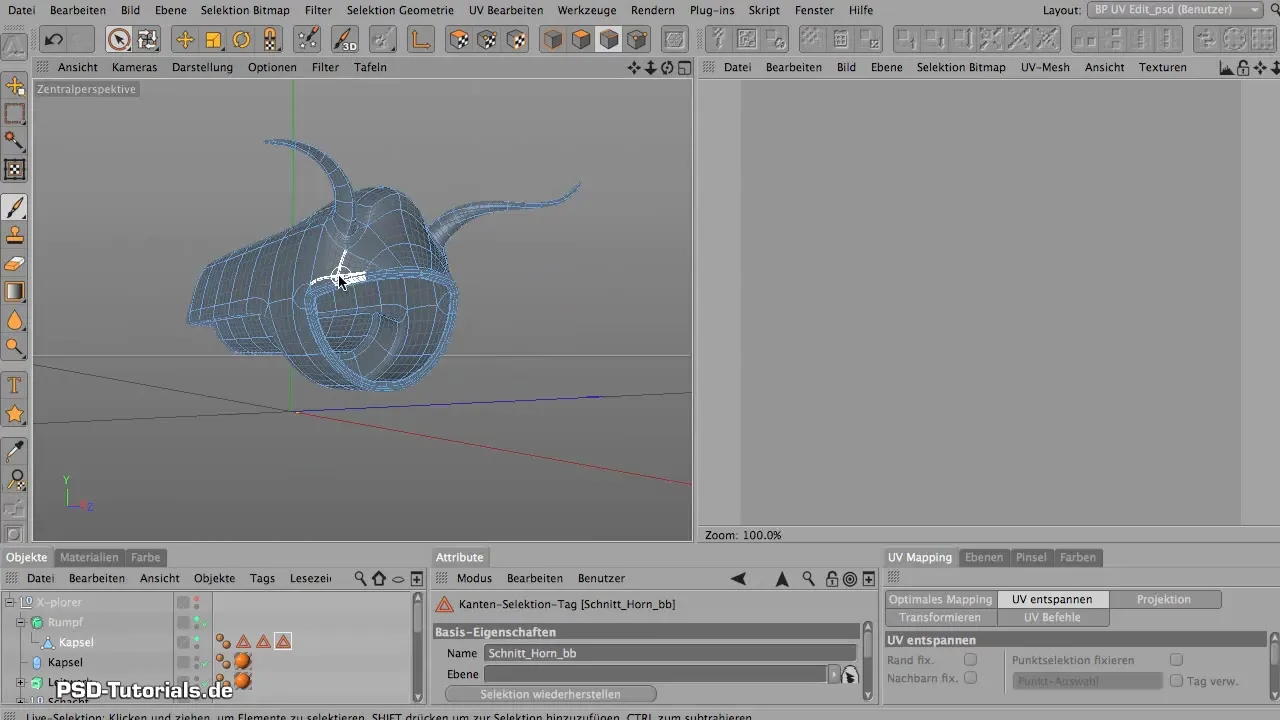Select the Eraser tool
The height and width of the screenshot is (720, 1280).
15,264
